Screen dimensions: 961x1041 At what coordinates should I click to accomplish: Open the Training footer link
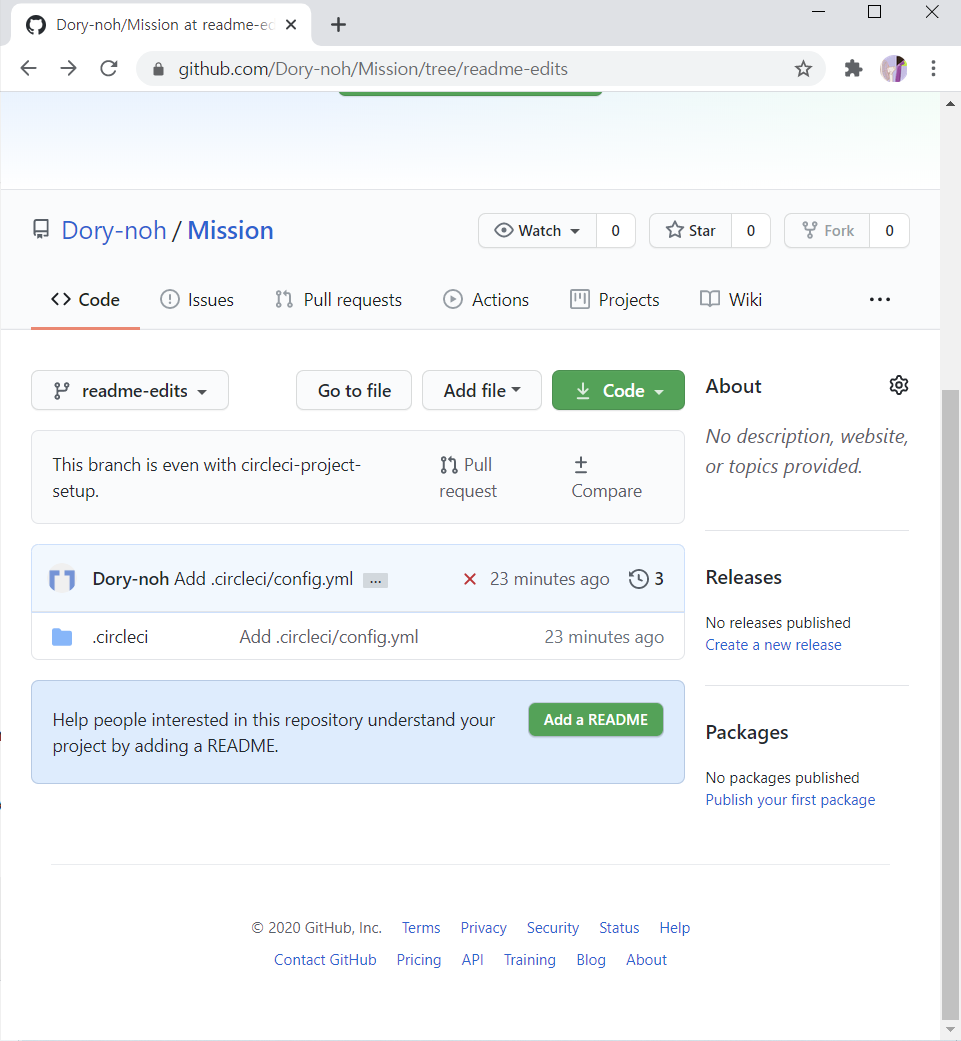tap(530, 959)
